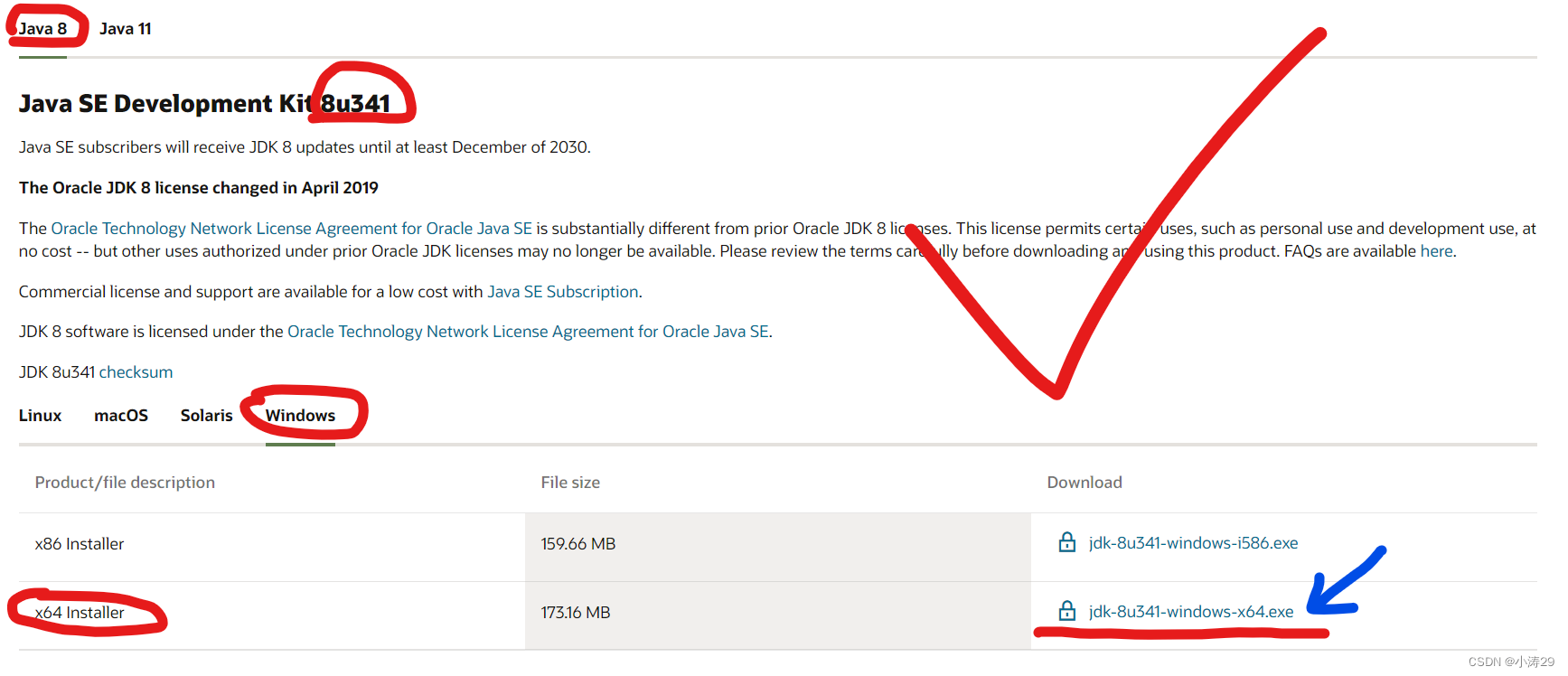The image size is (1568, 676).
Task: Click lock icon beside the i586 download
Action: 1067,542
